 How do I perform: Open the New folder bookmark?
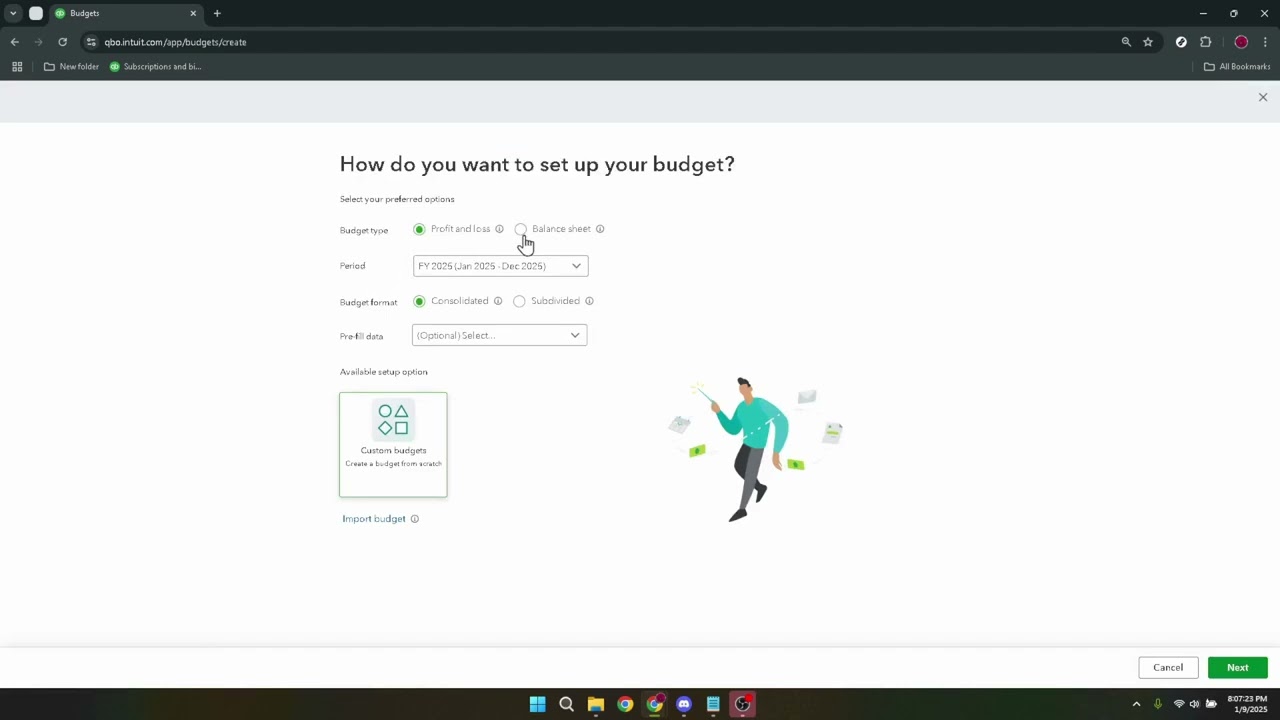(x=71, y=67)
